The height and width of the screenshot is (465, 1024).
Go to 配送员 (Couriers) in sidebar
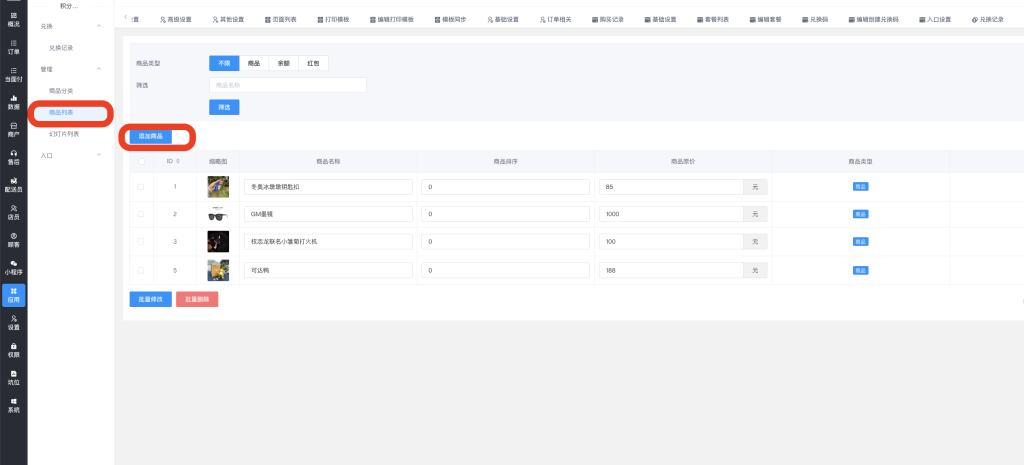click(x=13, y=184)
